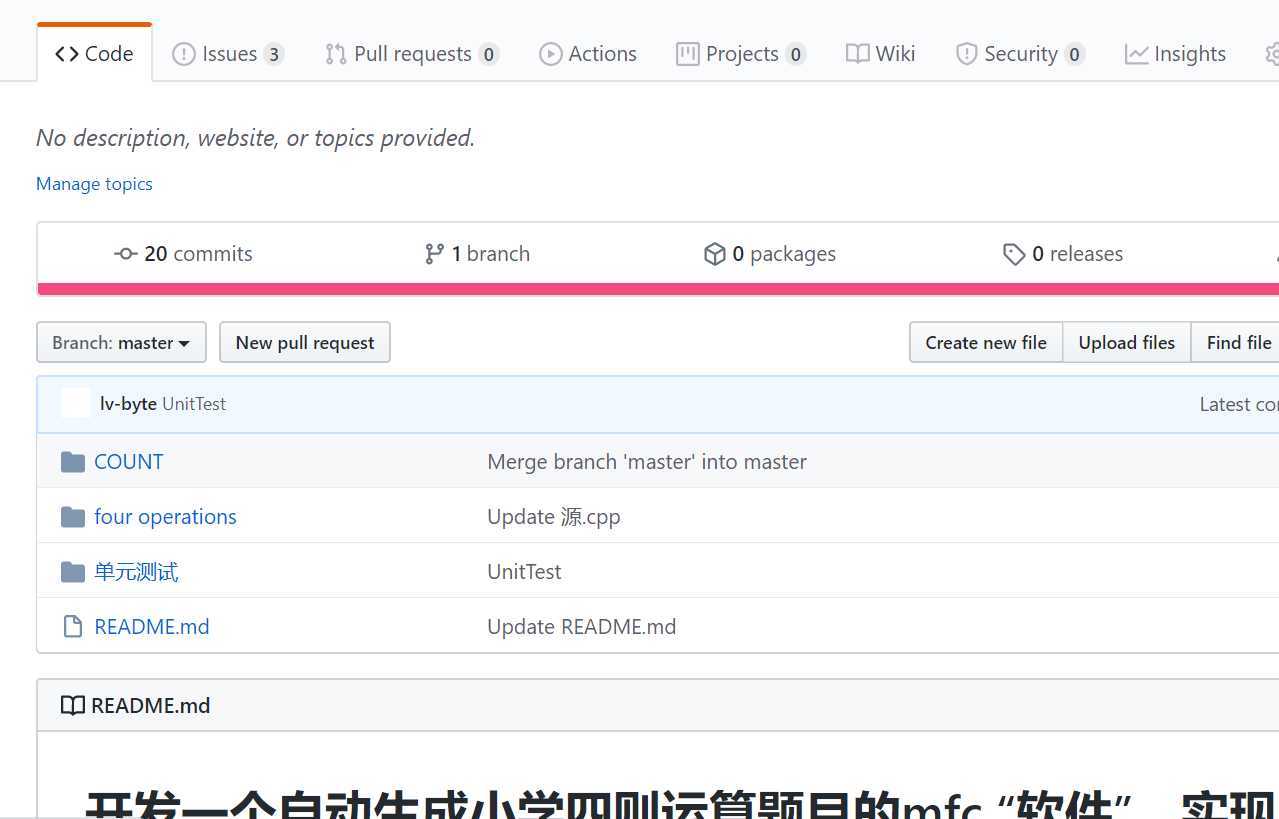This screenshot has width=1279, height=819.
Task: Click the Issues count badge 3
Action: 273,54
